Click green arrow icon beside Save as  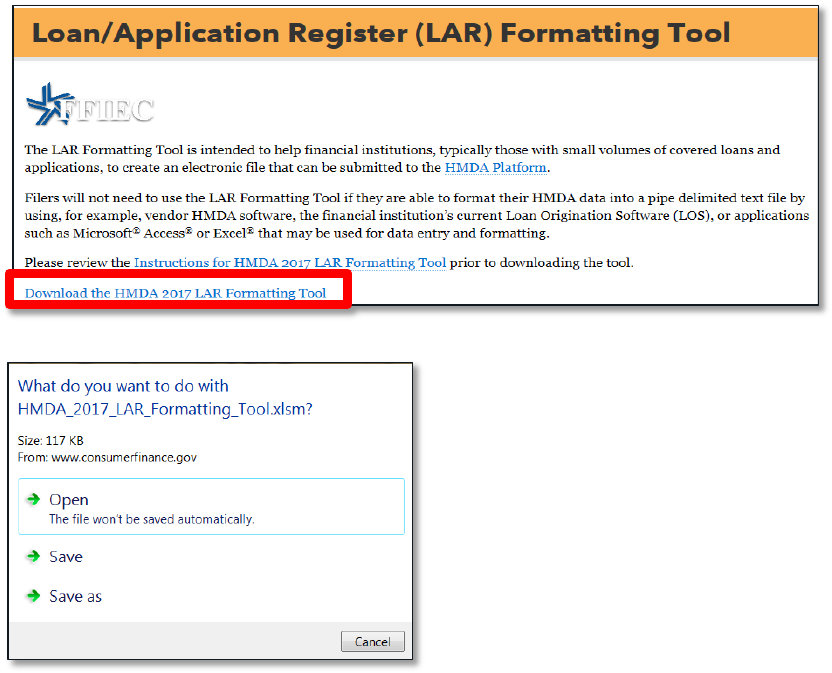pos(33,596)
